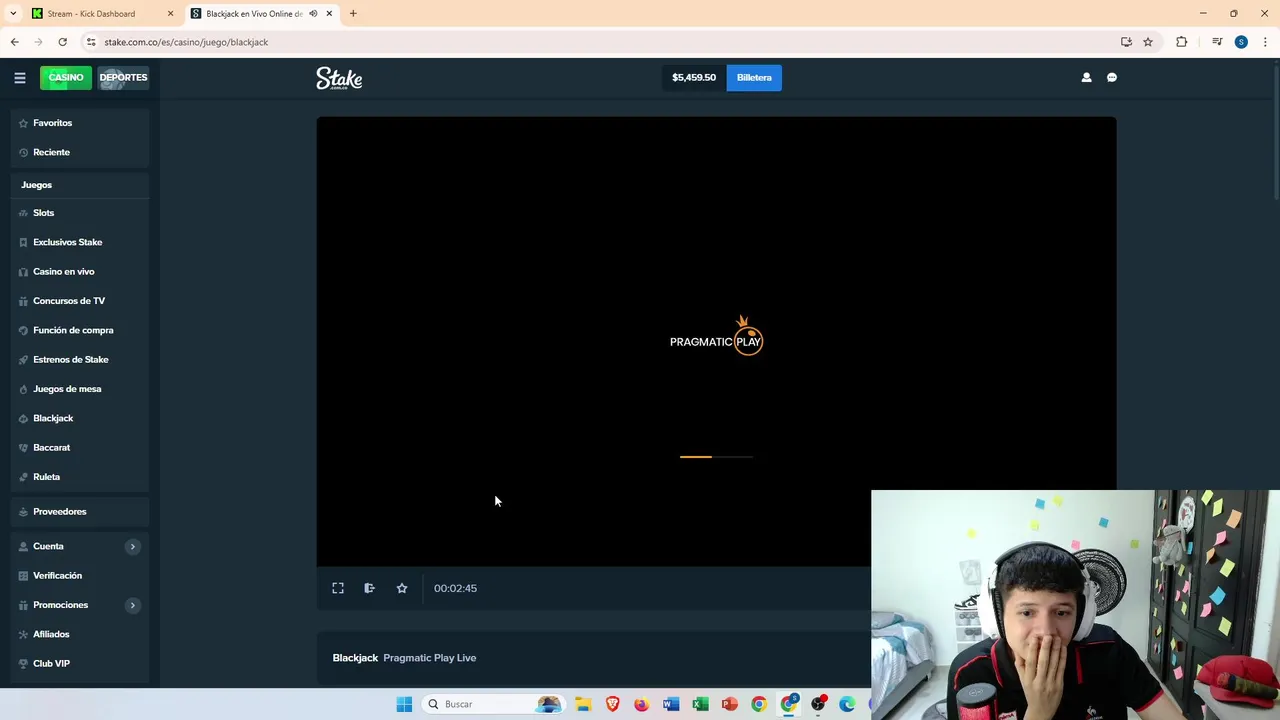Screen dimensions: 1280x720
Task: Open PowerPoint from taskbar
Action: [730, 704]
